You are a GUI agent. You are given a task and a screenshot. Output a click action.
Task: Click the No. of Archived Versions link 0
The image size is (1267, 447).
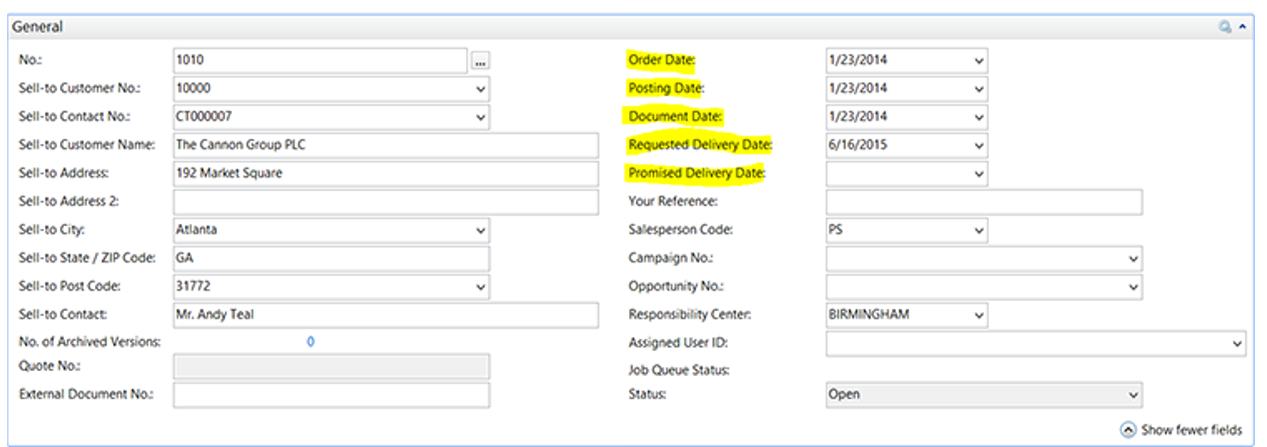click(310, 342)
